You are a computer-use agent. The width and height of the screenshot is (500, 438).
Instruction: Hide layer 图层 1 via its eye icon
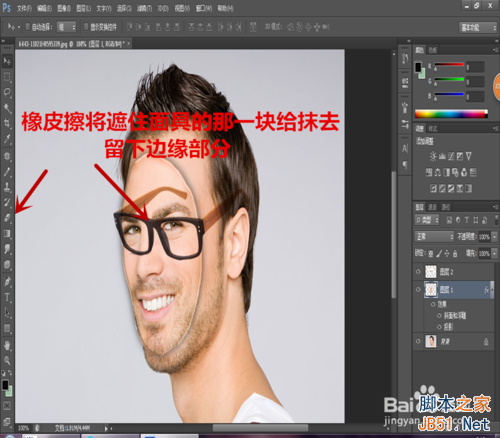pyautogui.click(x=418, y=289)
